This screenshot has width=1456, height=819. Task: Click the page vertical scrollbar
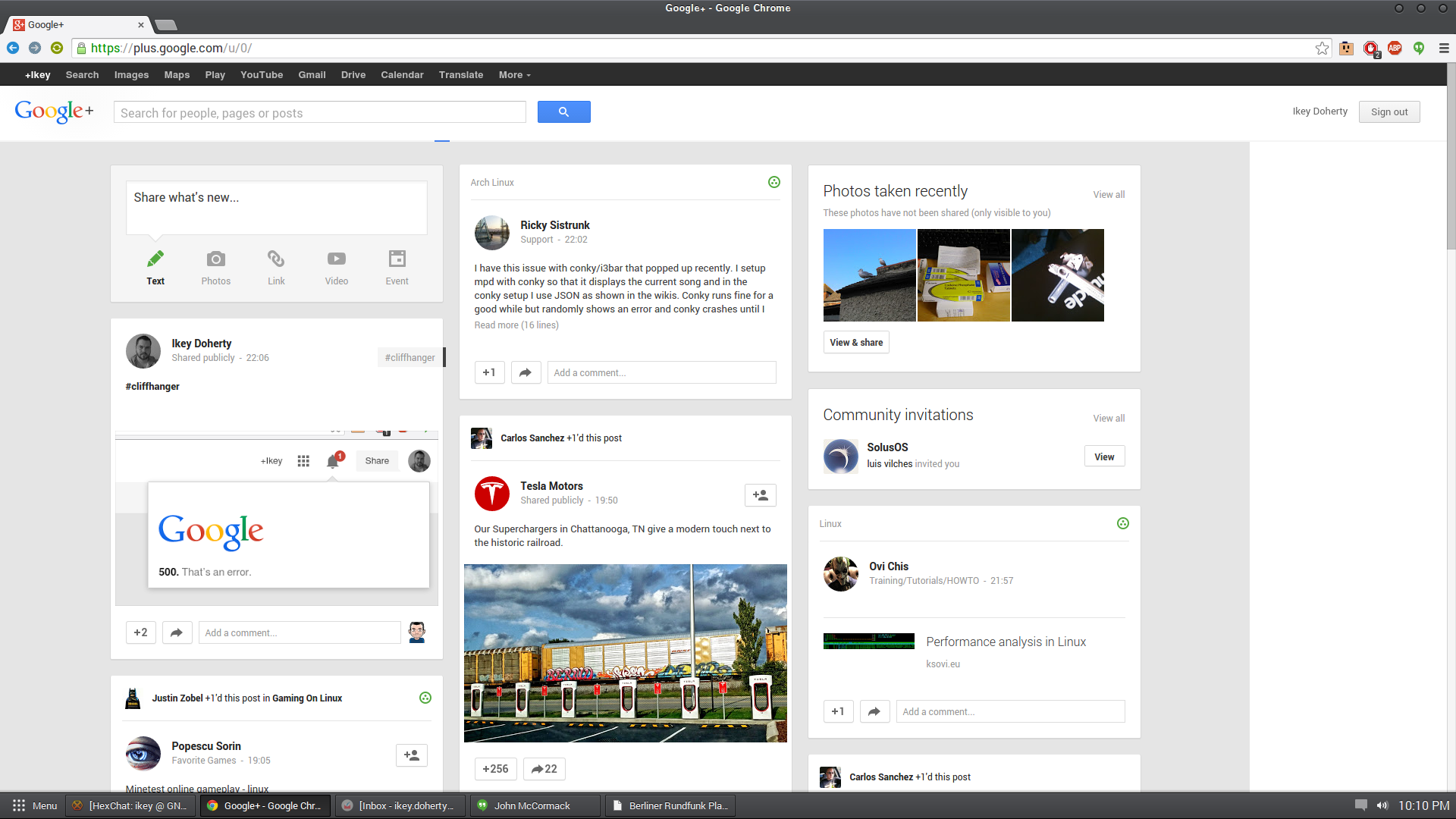pos(1451,156)
